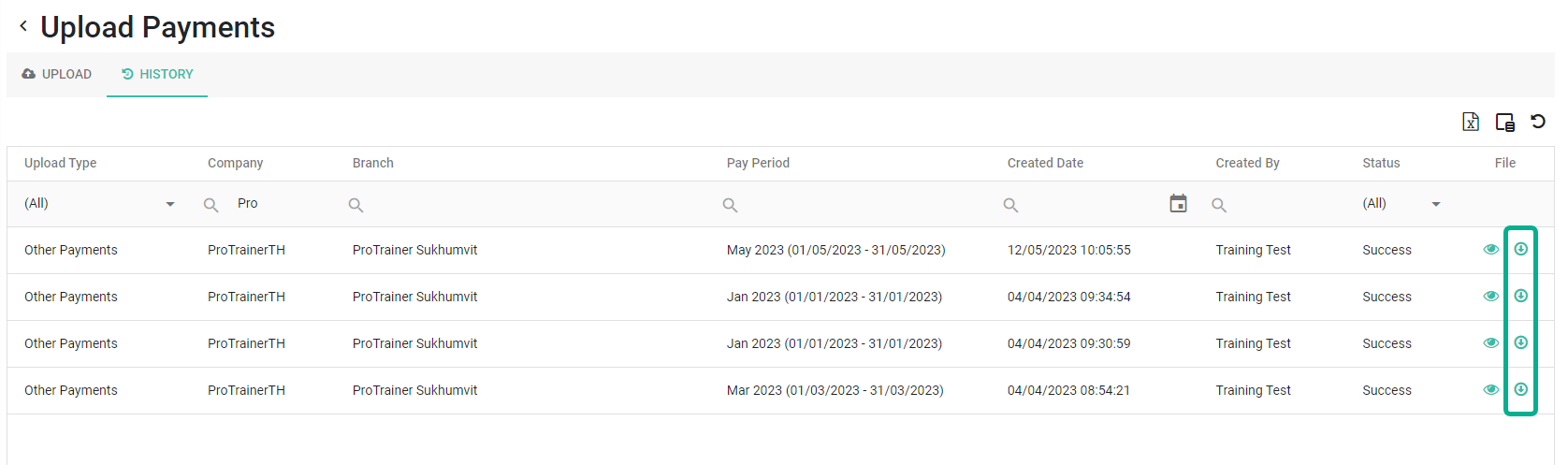The image size is (1568, 465).
Task: Select the HISTORY tab
Action: [x=157, y=74]
